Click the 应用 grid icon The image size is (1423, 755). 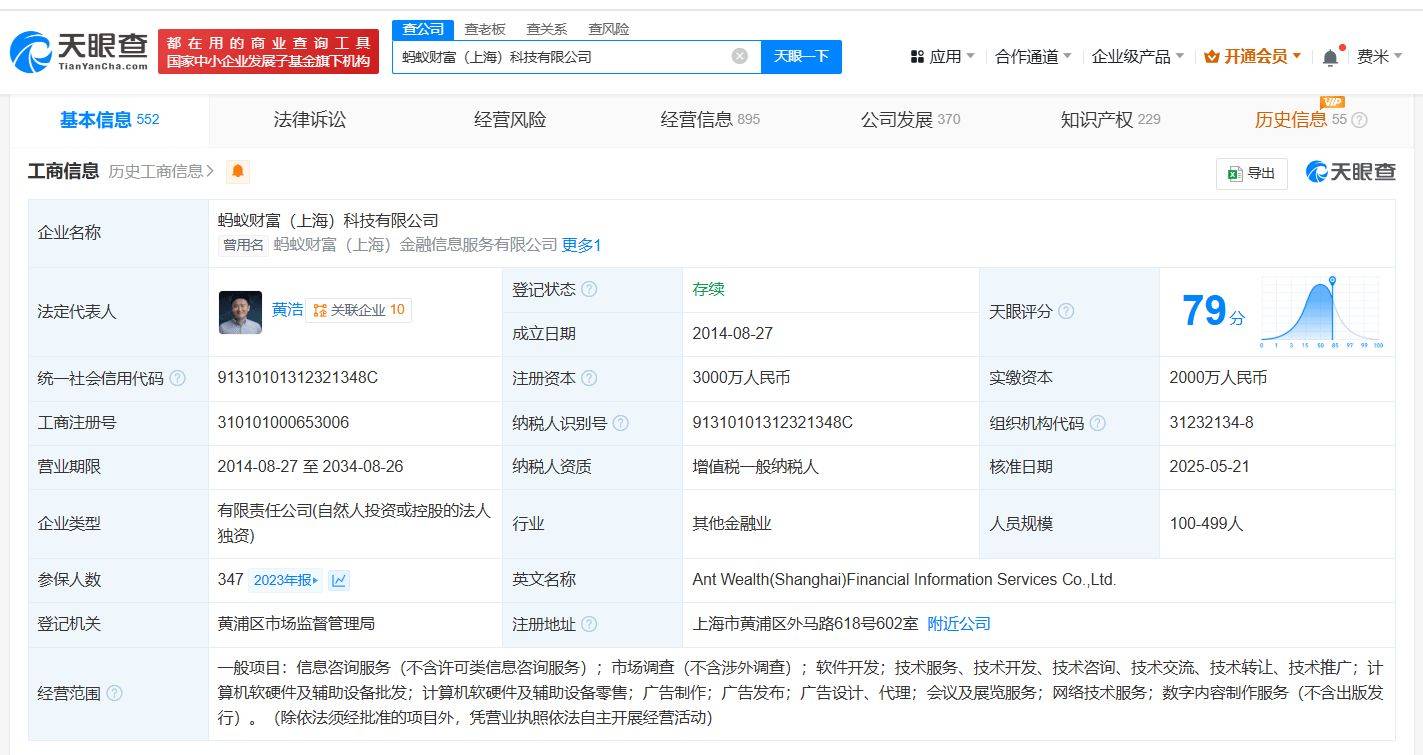tap(917, 57)
